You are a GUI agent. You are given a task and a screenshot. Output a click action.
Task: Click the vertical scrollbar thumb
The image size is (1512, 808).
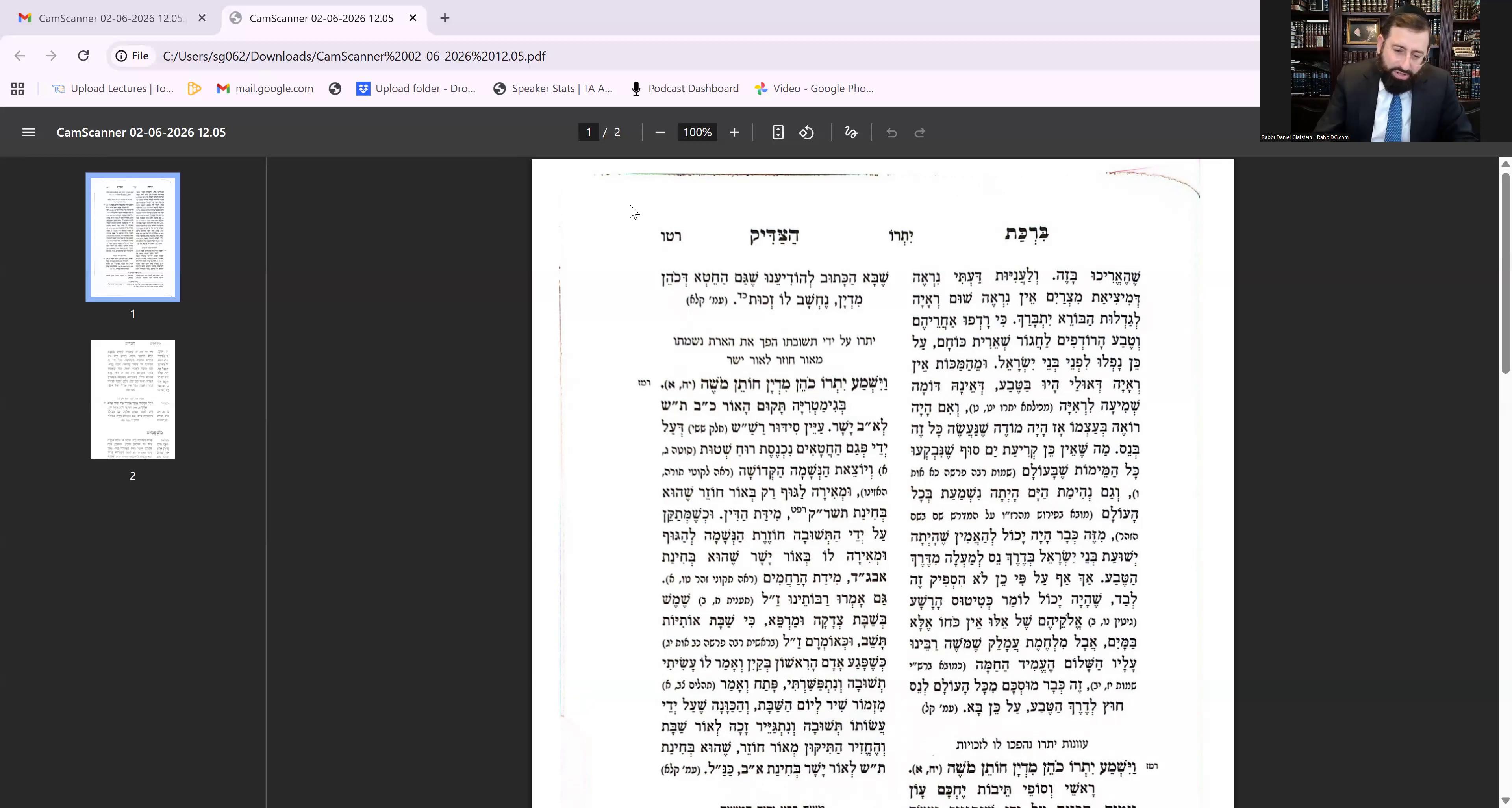[1506, 273]
